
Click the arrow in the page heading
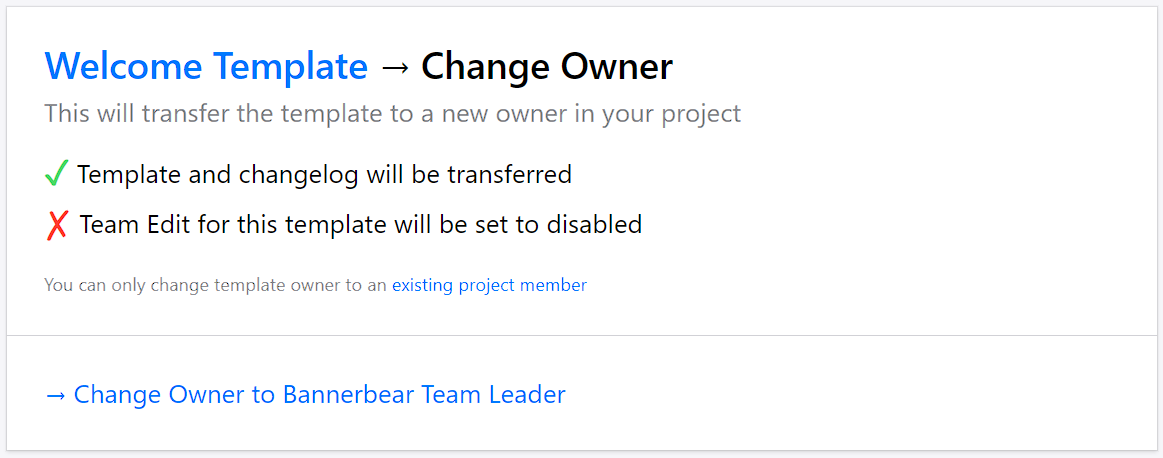click(394, 67)
